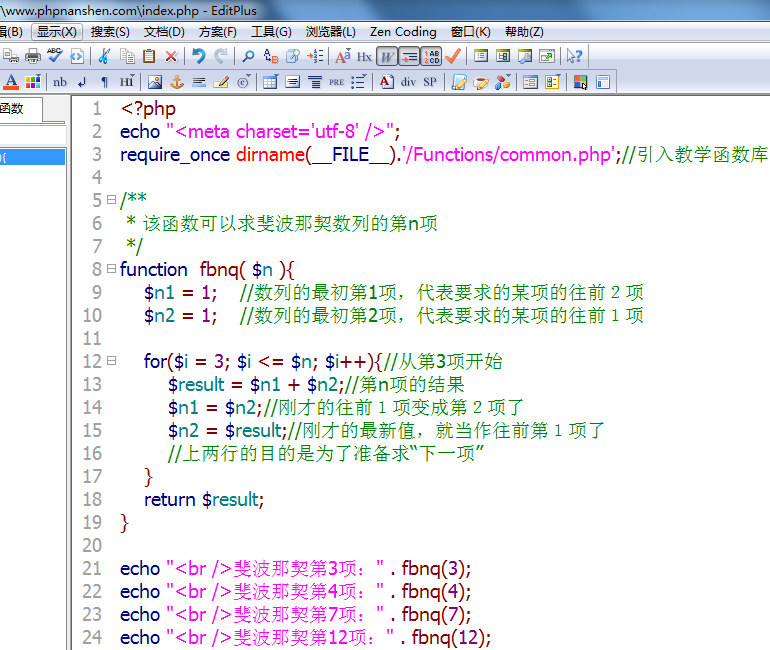The height and width of the screenshot is (650, 770).
Task: Open the font color A tool
Action: click(11, 82)
